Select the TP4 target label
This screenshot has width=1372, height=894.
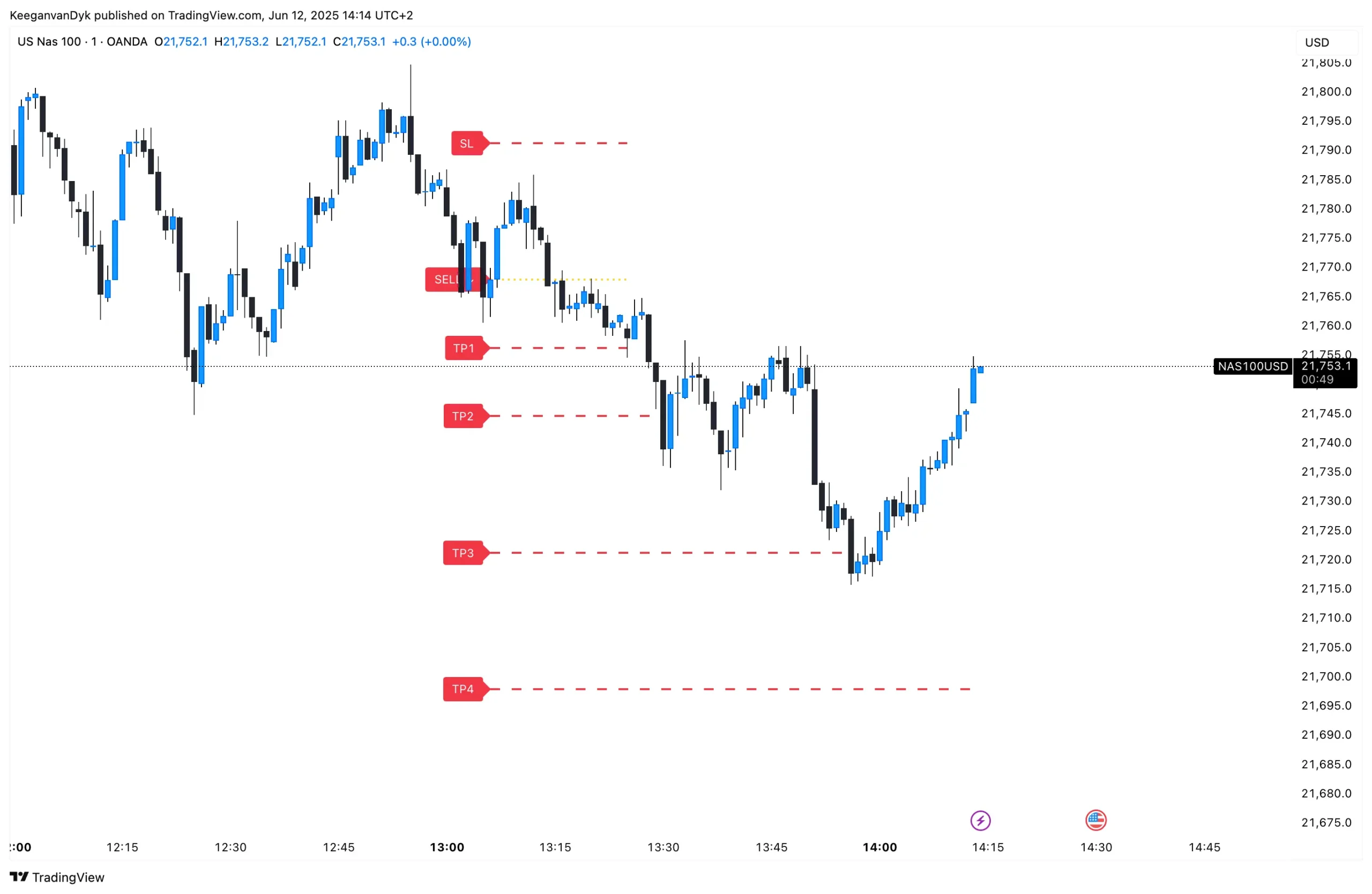[463, 689]
